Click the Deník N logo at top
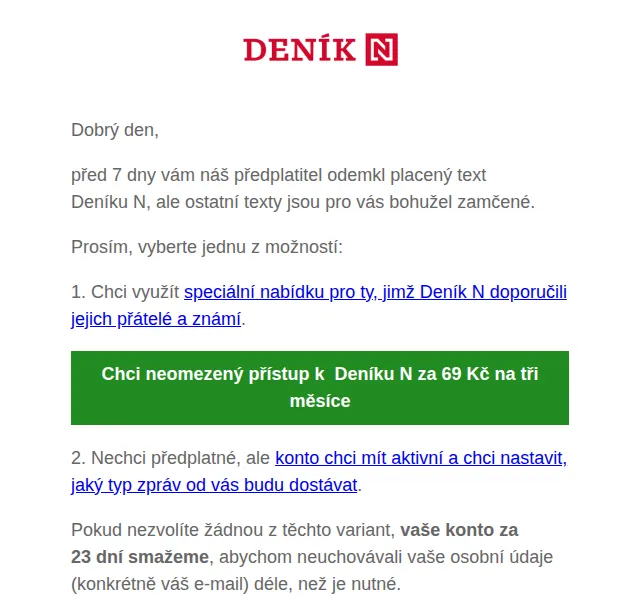The image size is (640, 600). click(320, 49)
